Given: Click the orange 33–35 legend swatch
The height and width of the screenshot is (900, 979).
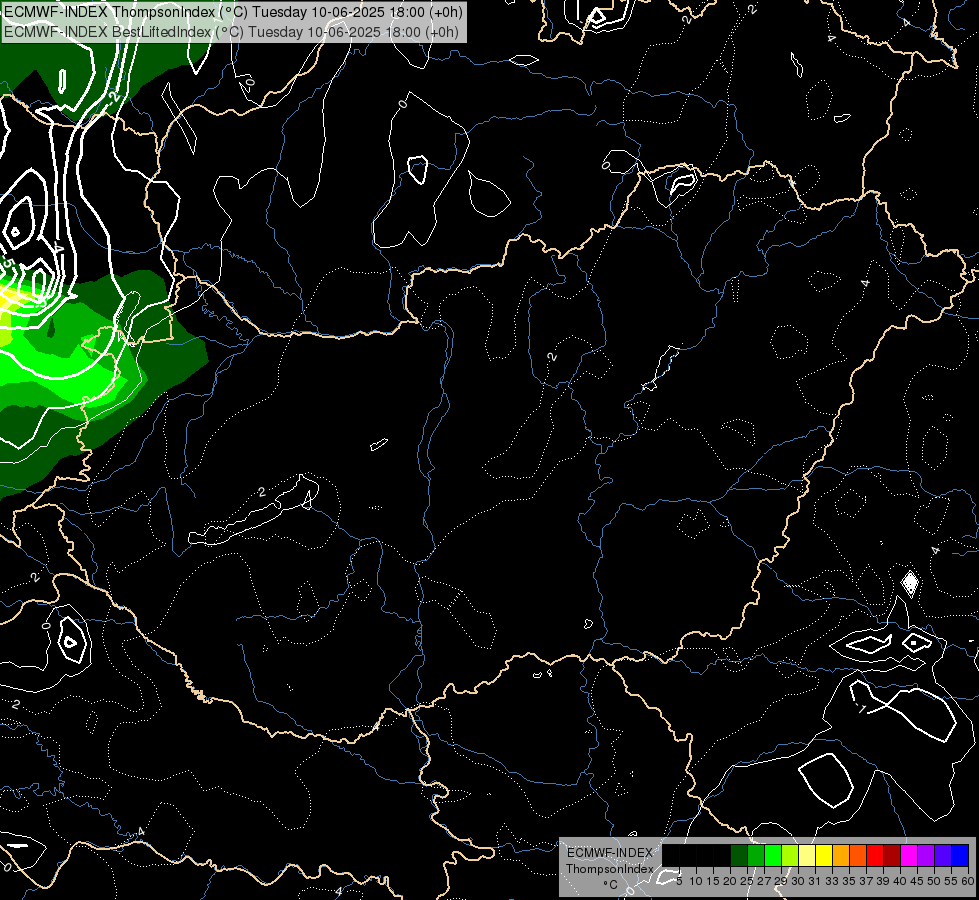Looking at the screenshot, I should click(841, 855).
